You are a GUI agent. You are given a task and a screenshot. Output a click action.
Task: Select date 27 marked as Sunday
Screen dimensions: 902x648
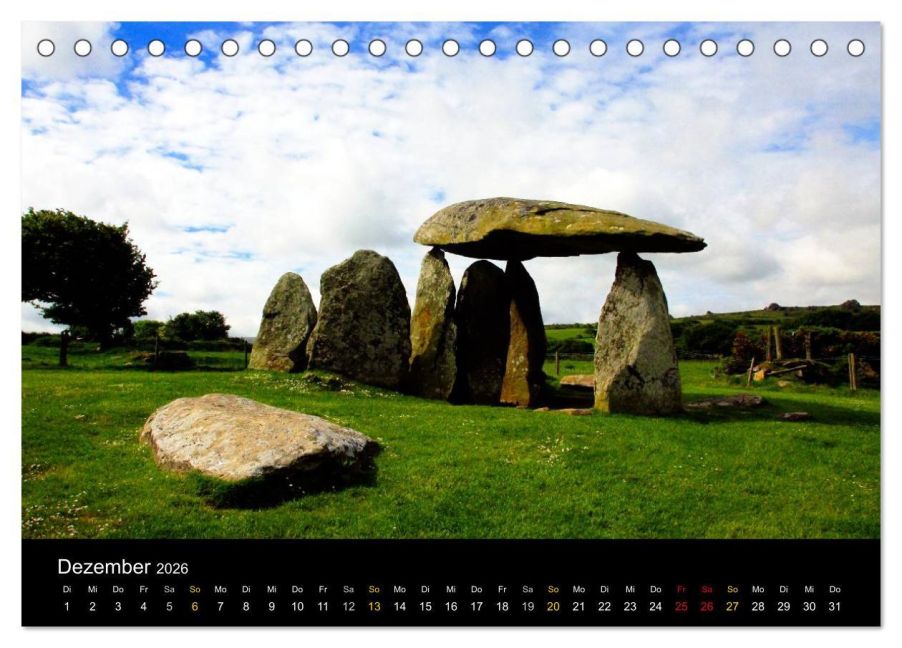tap(732, 606)
